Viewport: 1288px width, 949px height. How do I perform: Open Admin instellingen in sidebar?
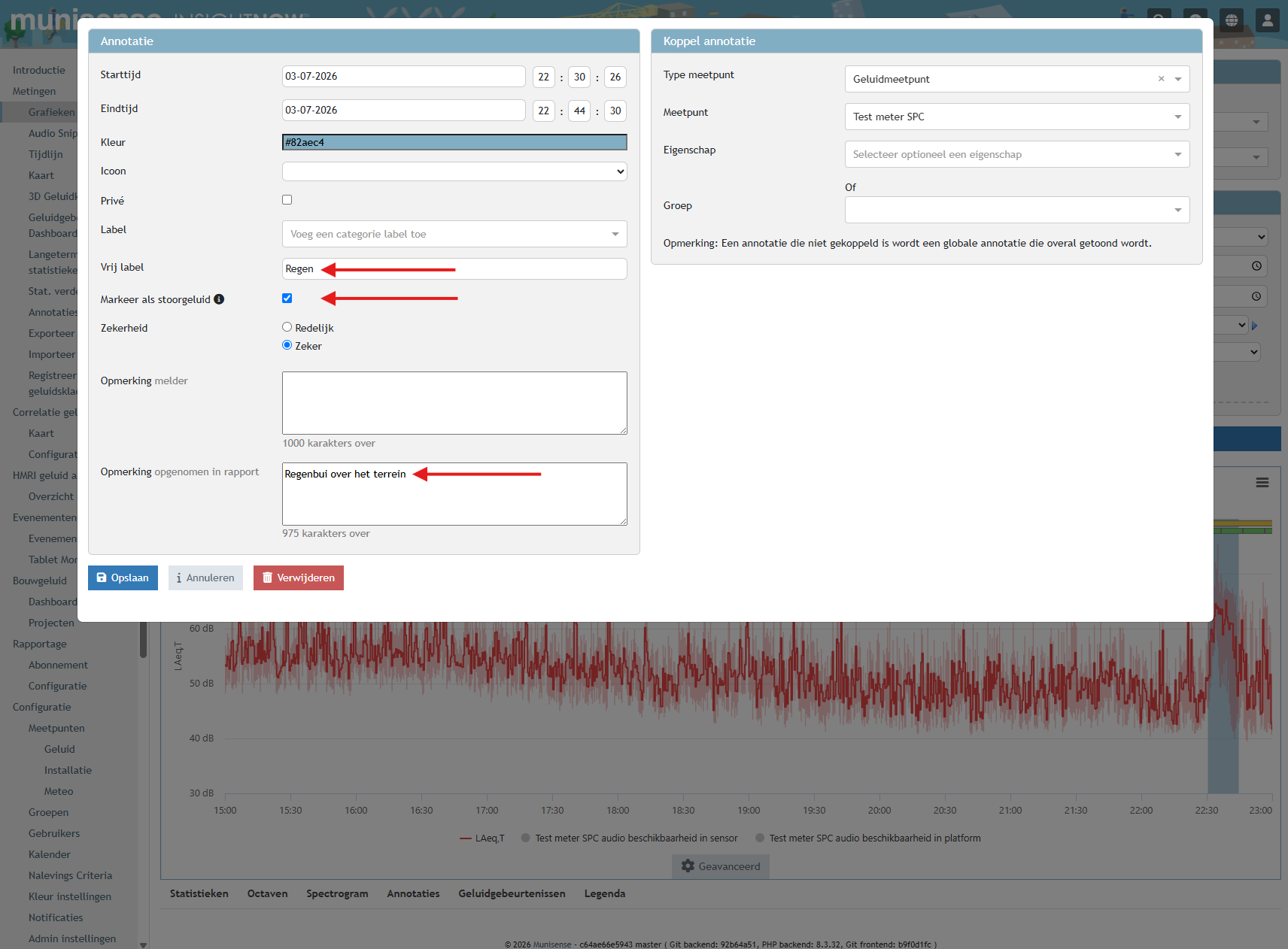[x=72, y=938]
